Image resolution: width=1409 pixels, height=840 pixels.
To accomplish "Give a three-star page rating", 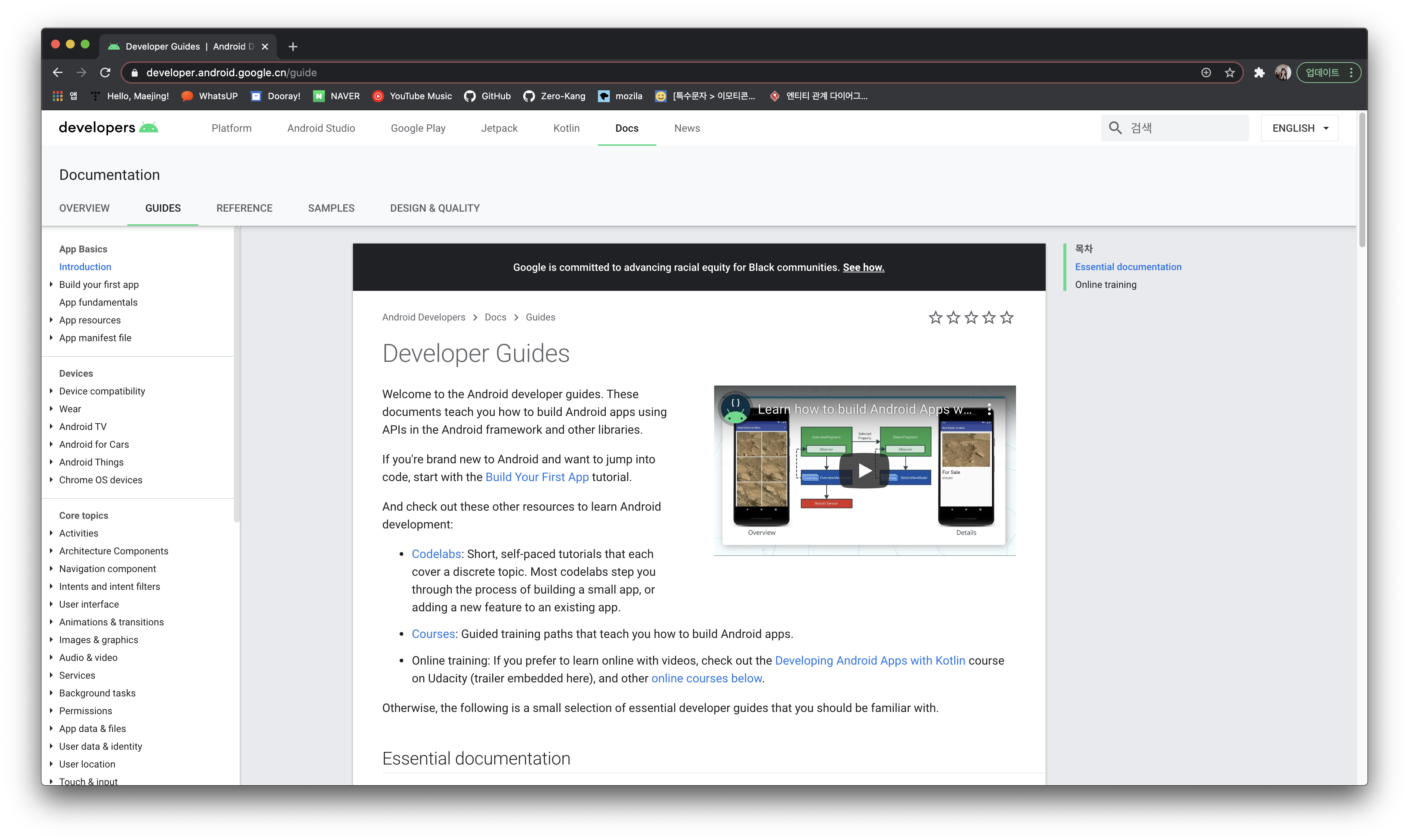I will [x=971, y=317].
